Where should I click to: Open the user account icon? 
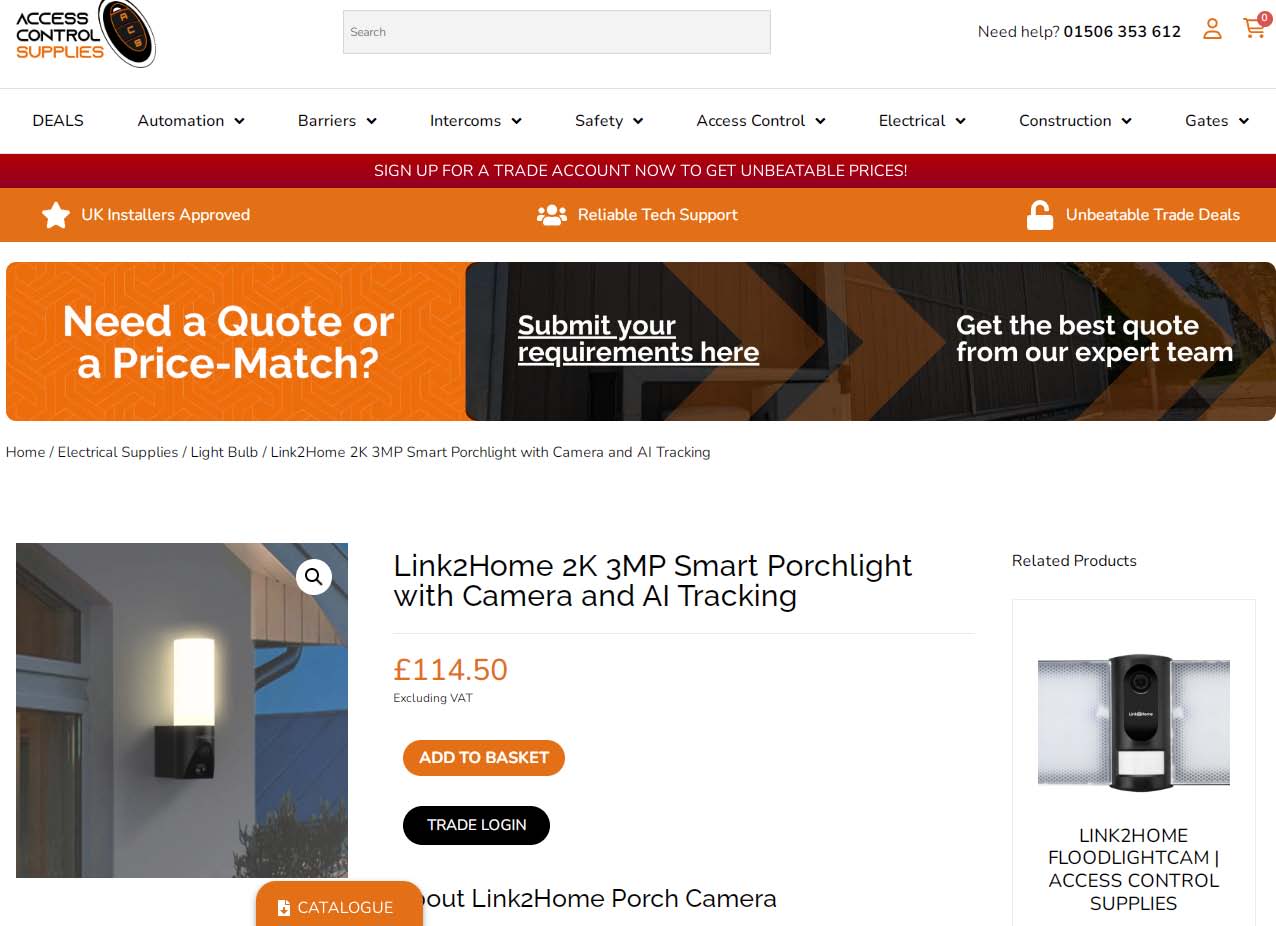coord(1212,29)
